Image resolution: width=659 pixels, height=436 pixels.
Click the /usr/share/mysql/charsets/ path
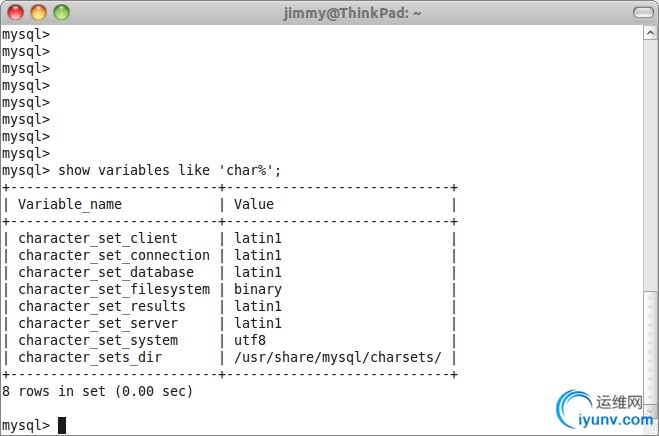(338, 357)
